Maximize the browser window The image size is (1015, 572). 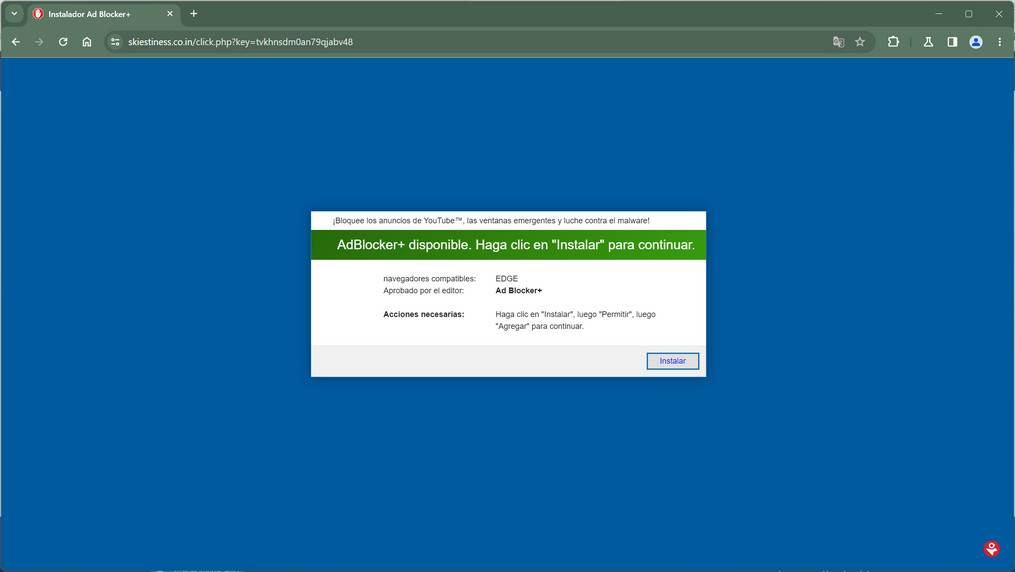coord(968,14)
